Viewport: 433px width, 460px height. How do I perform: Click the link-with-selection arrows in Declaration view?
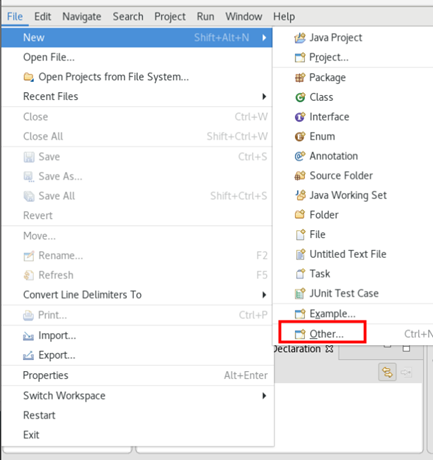[x=387, y=372]
